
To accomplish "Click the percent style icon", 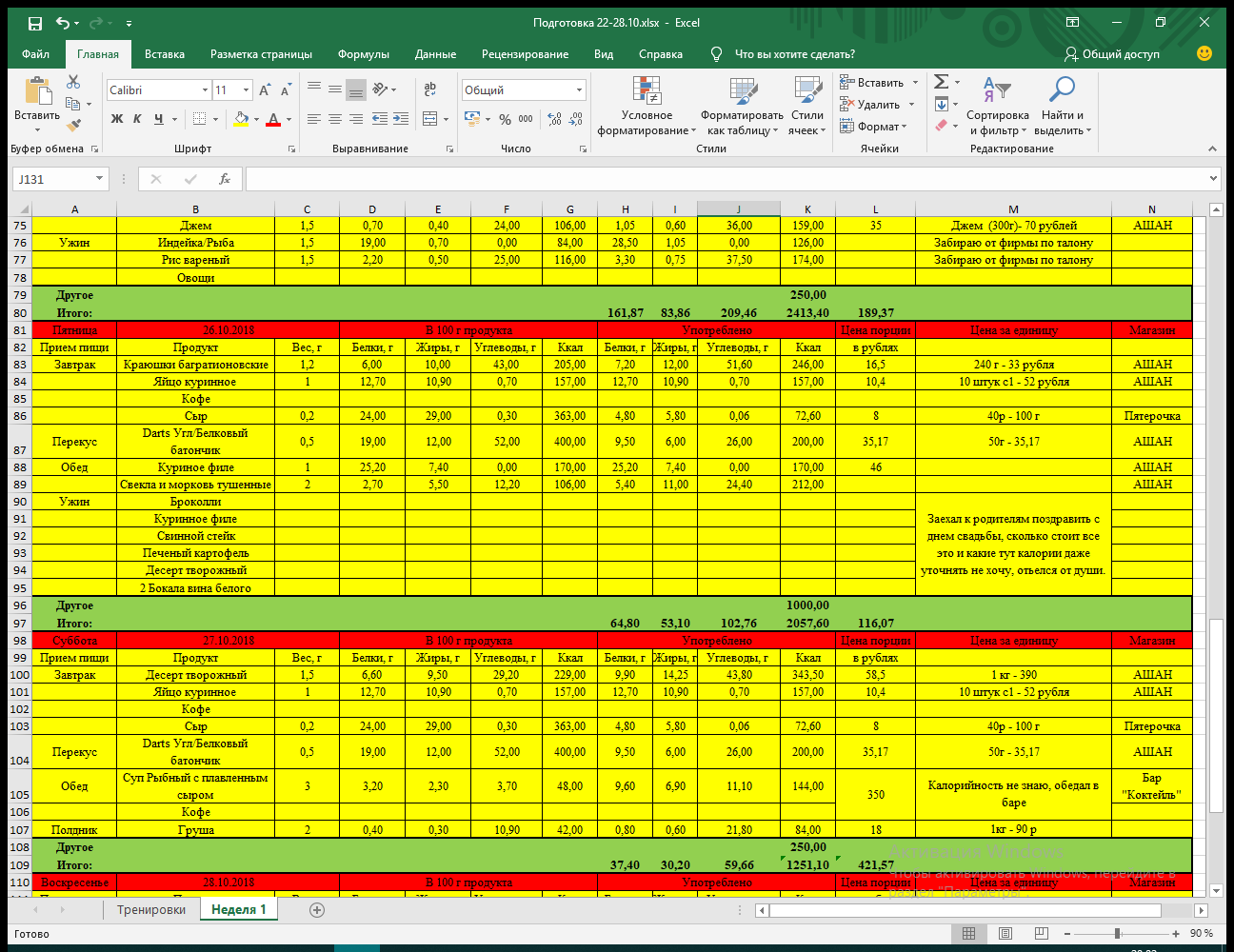I will tap(505, 119).
